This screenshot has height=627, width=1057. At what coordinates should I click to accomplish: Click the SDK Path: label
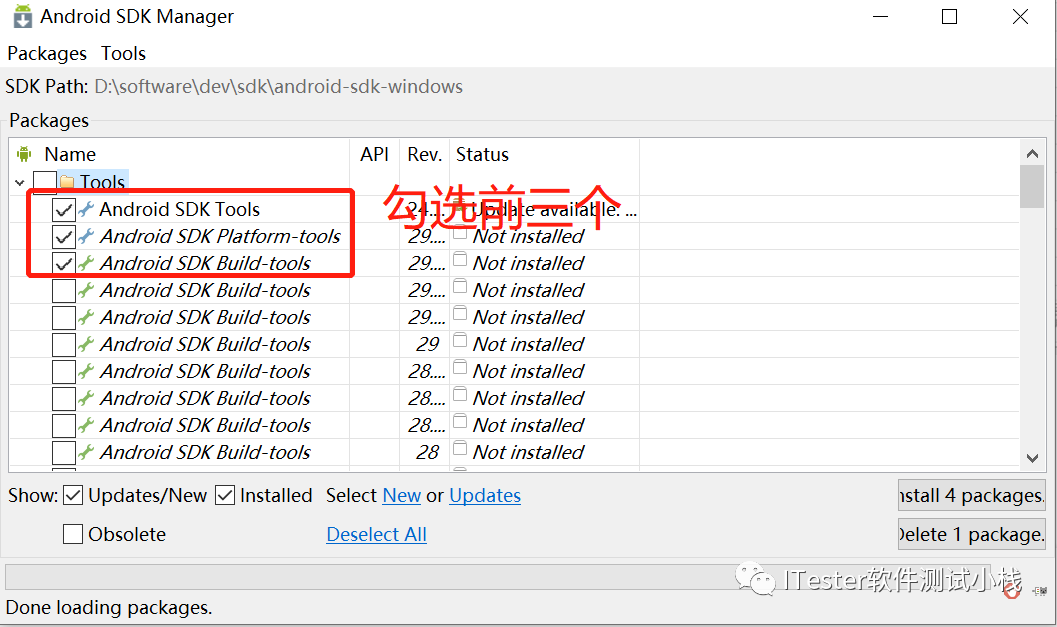click(x=47, y=87)
